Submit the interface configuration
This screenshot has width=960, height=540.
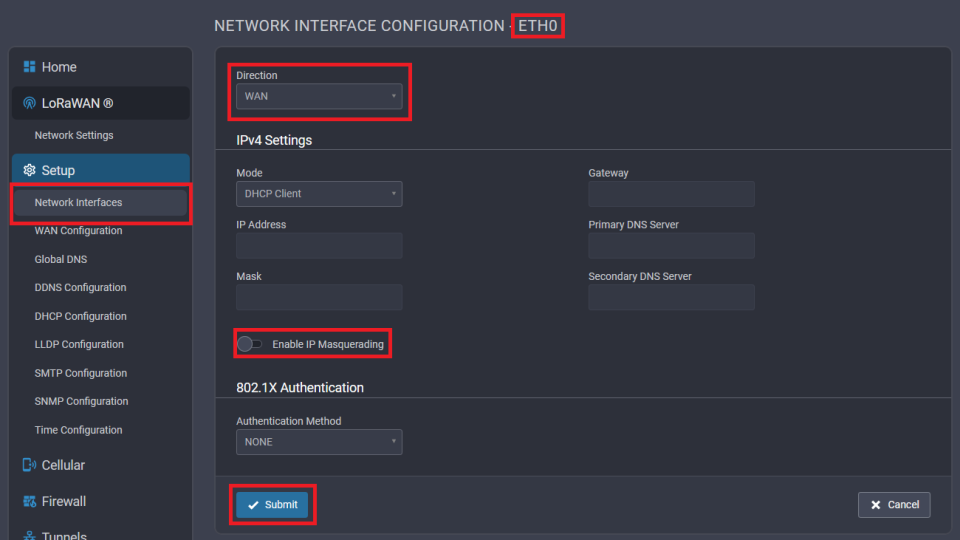273,505
